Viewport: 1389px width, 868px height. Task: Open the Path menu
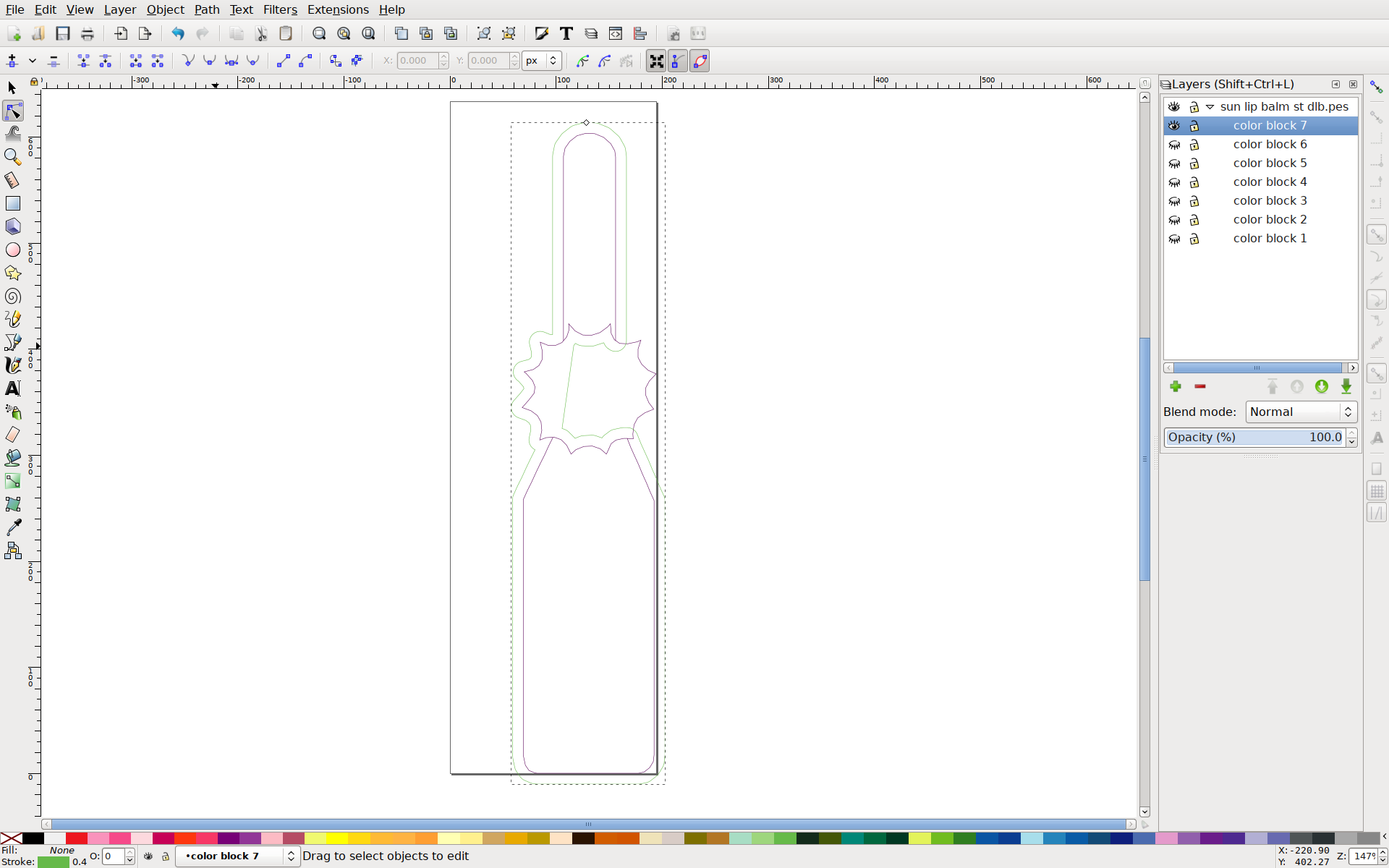[207, 9]
